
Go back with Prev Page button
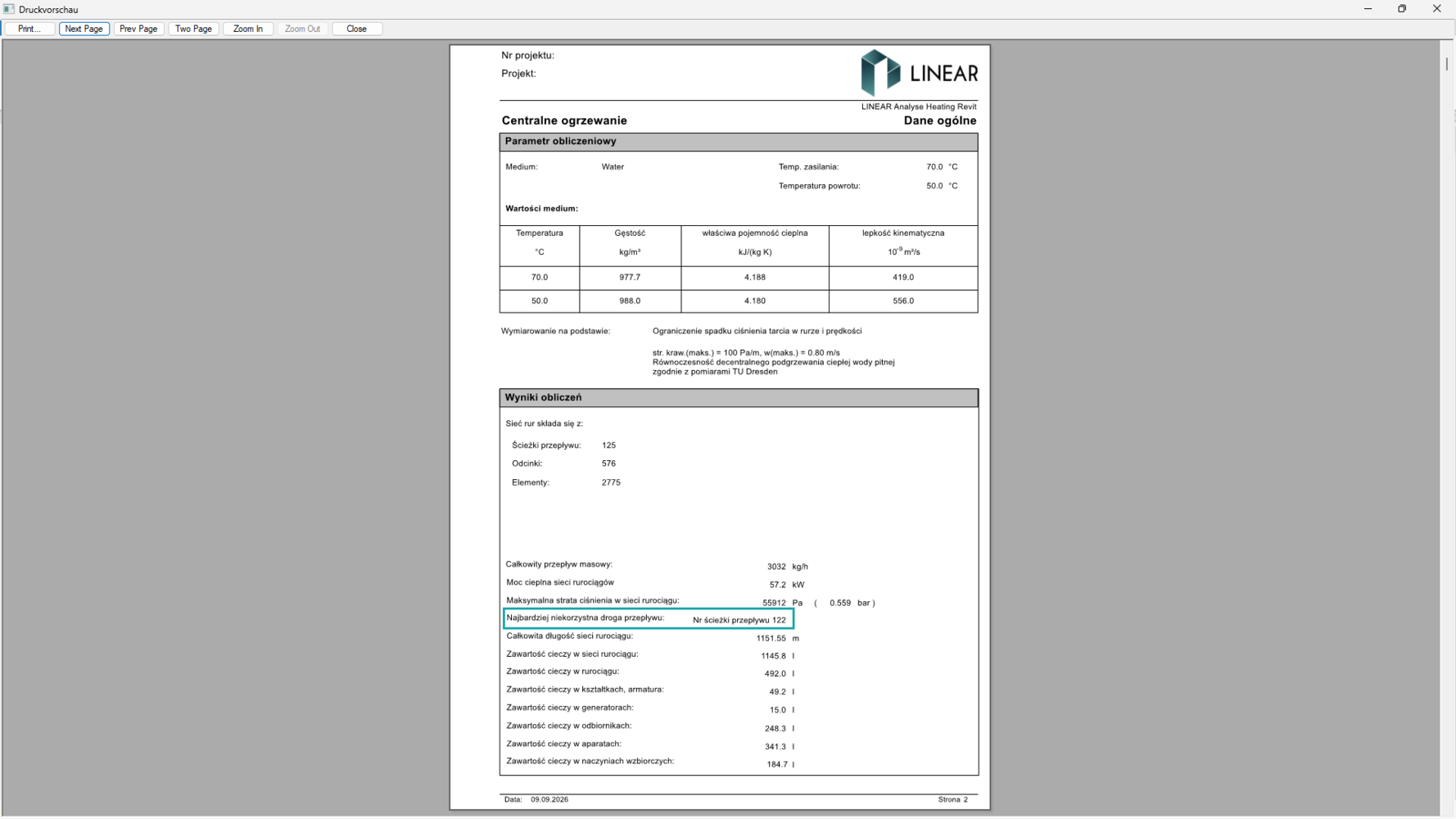(138, 29)
